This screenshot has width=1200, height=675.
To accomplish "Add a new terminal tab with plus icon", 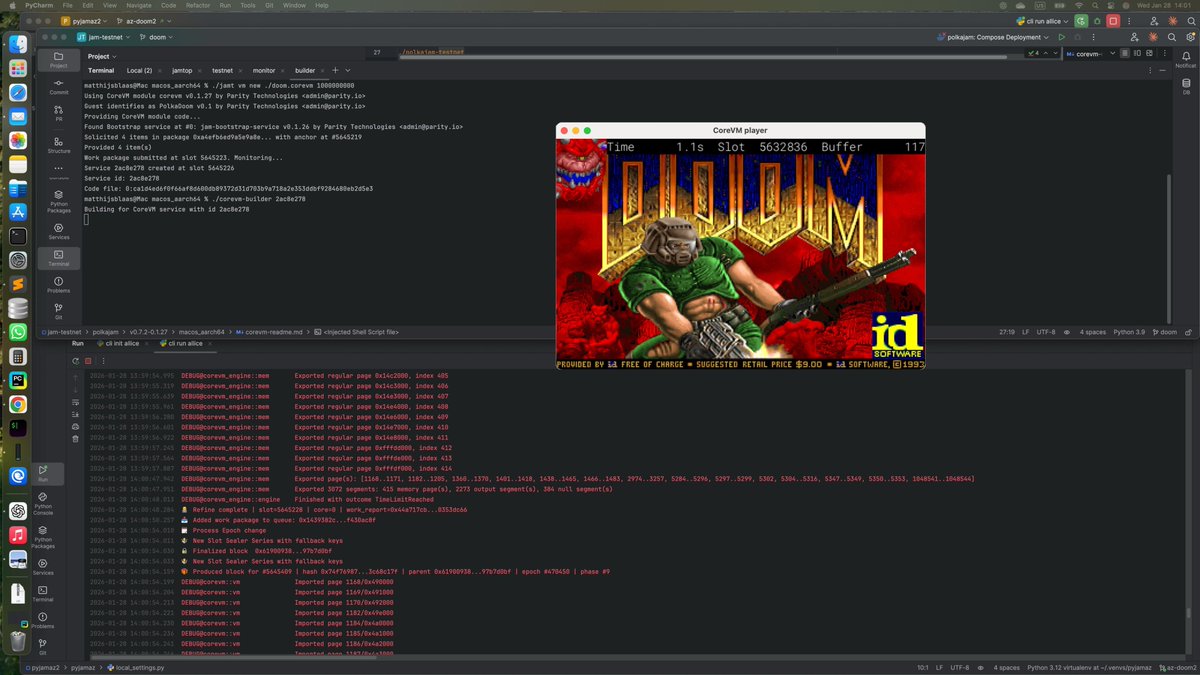I will click(335, 71).
